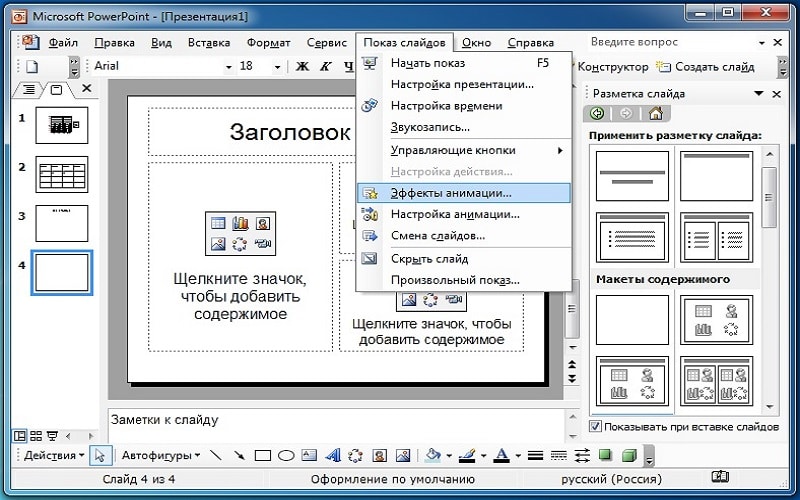
Task: Open the Файл menu
Action: click(x=63, y=43)
